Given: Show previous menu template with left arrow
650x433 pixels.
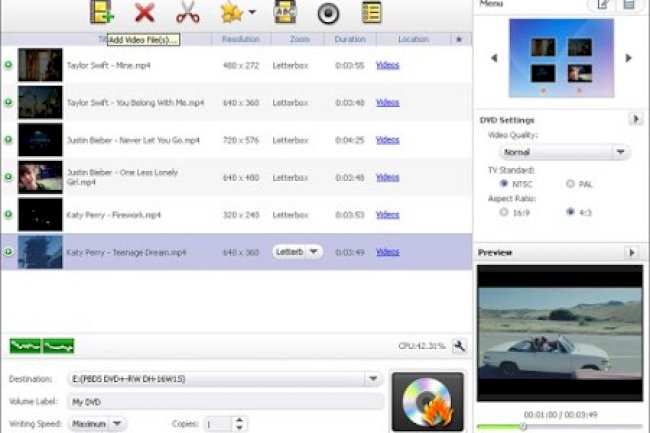Looking at the screenshot, I should click(x=494, y=58).
